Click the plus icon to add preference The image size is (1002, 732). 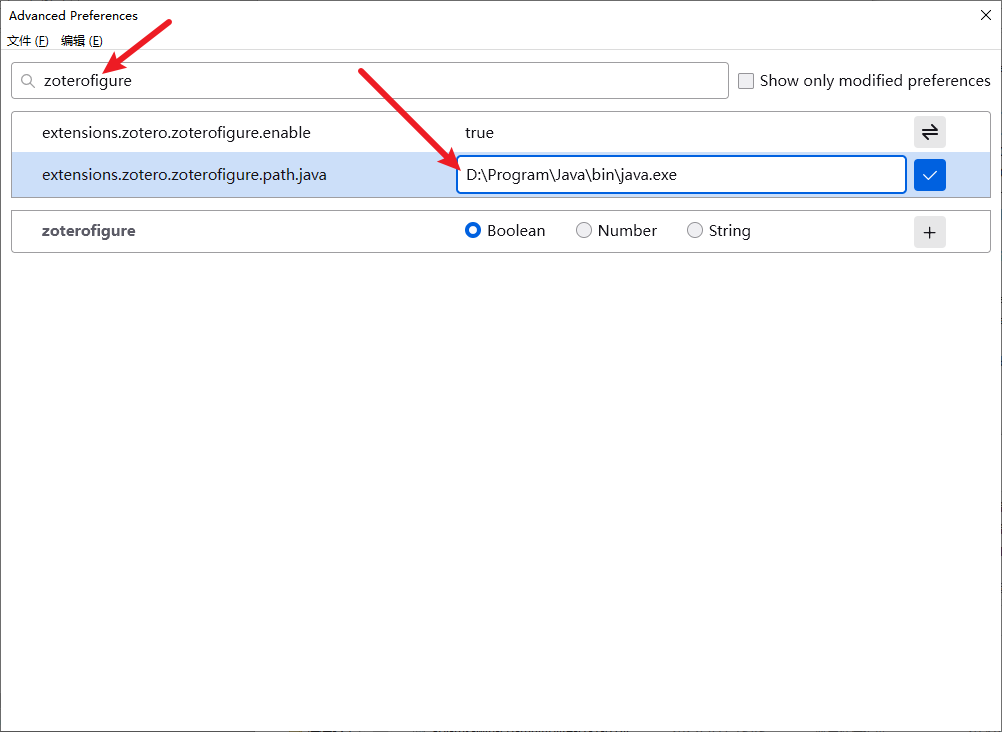pos(929,232)
